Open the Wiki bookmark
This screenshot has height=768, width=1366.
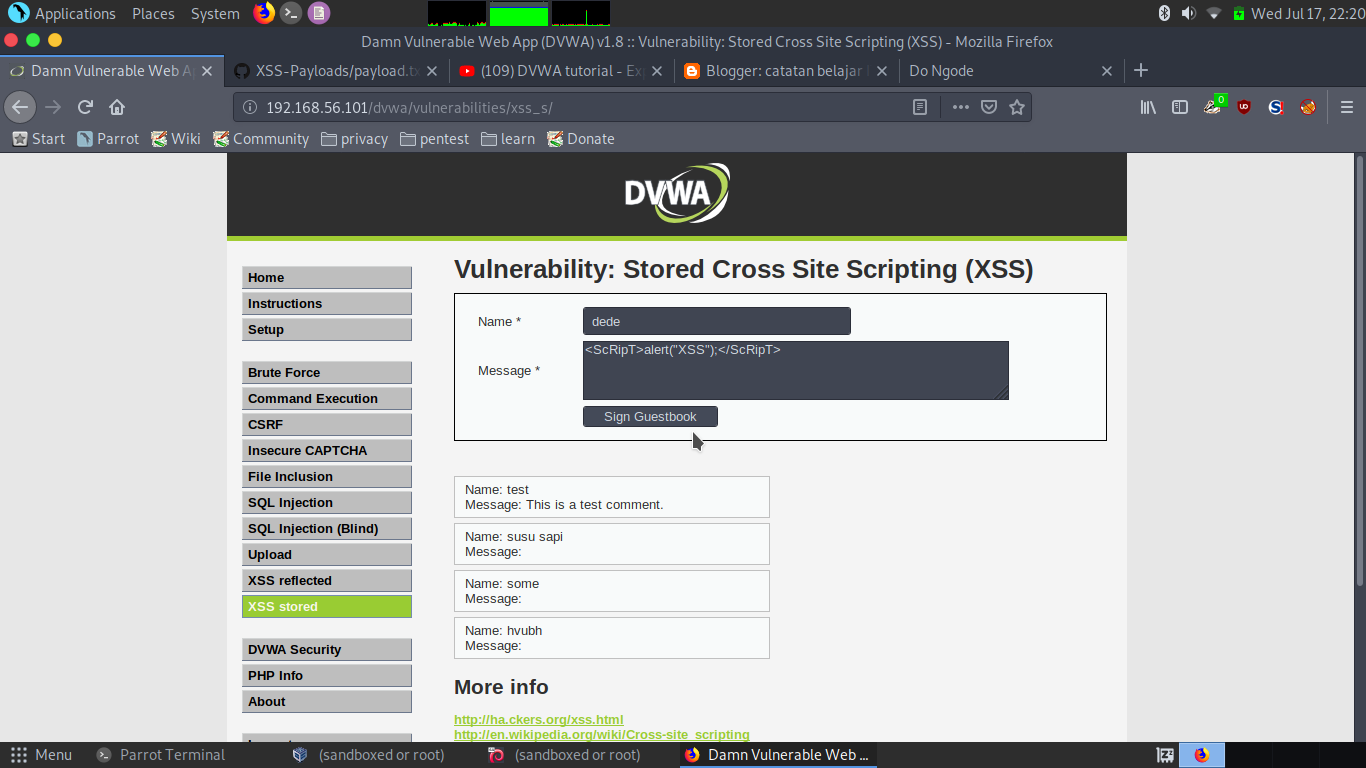coord(176,139)
